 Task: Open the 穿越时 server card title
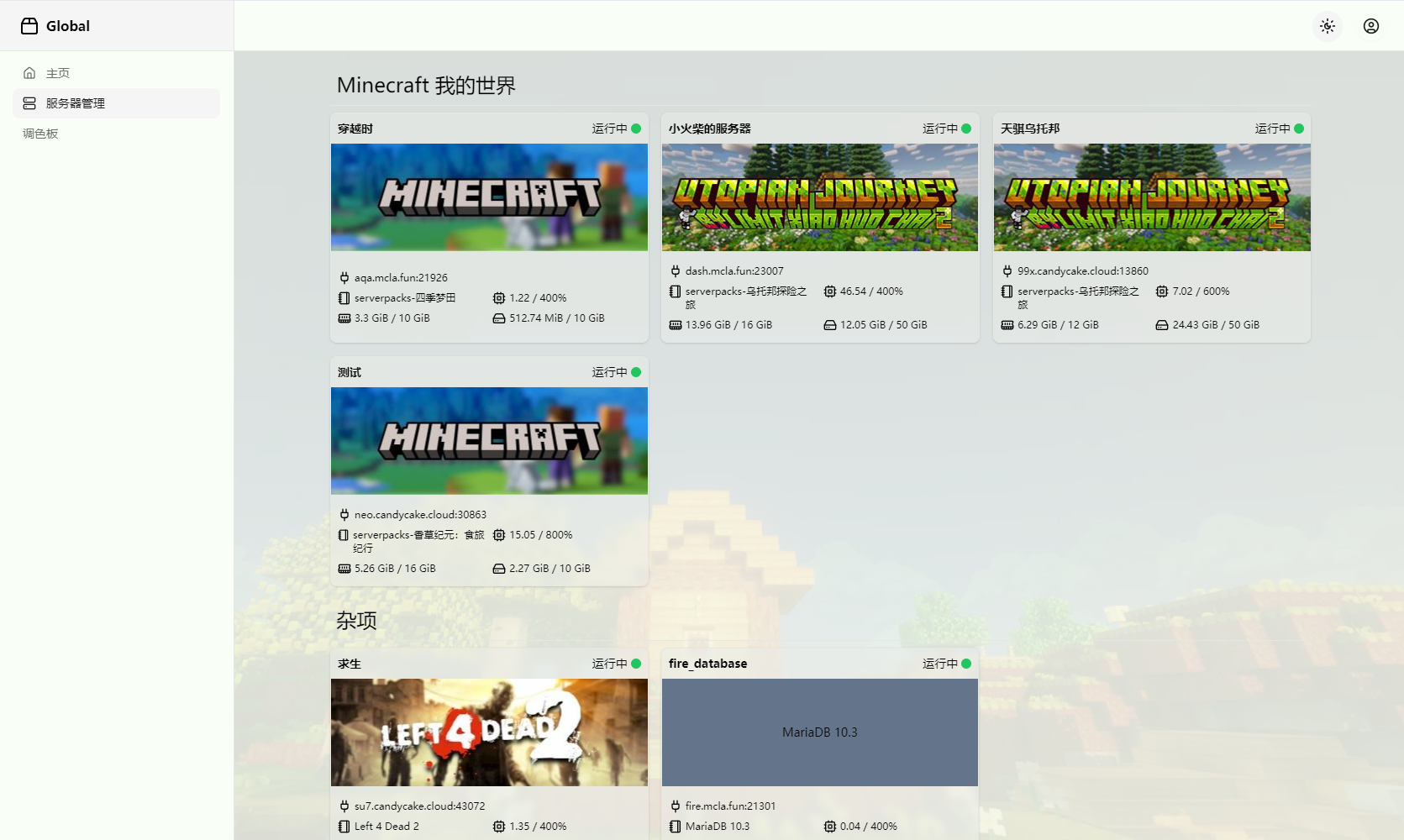[355, 129]
